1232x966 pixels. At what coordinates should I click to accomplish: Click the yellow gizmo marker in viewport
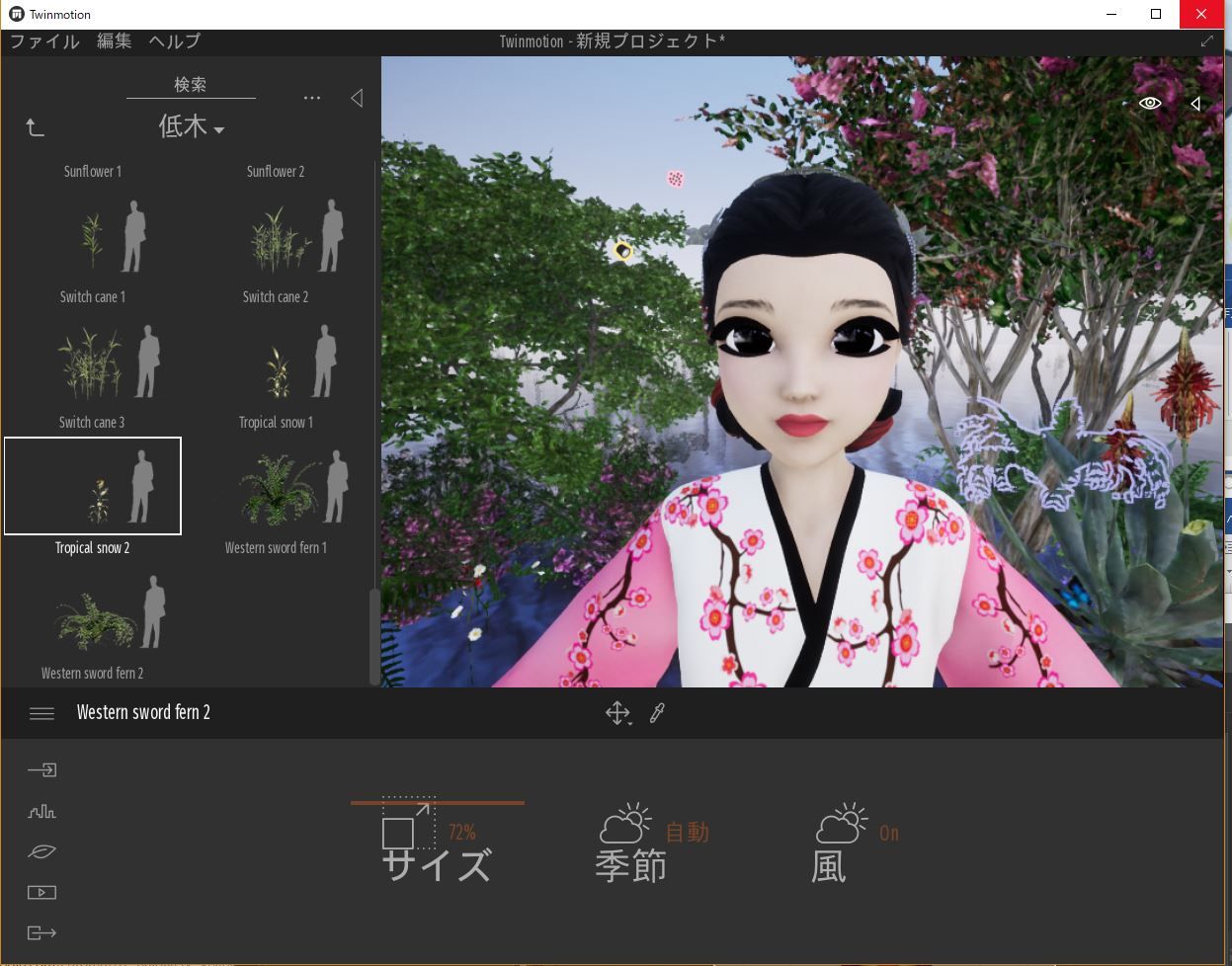pyautogui.click(x=622, y=251)
